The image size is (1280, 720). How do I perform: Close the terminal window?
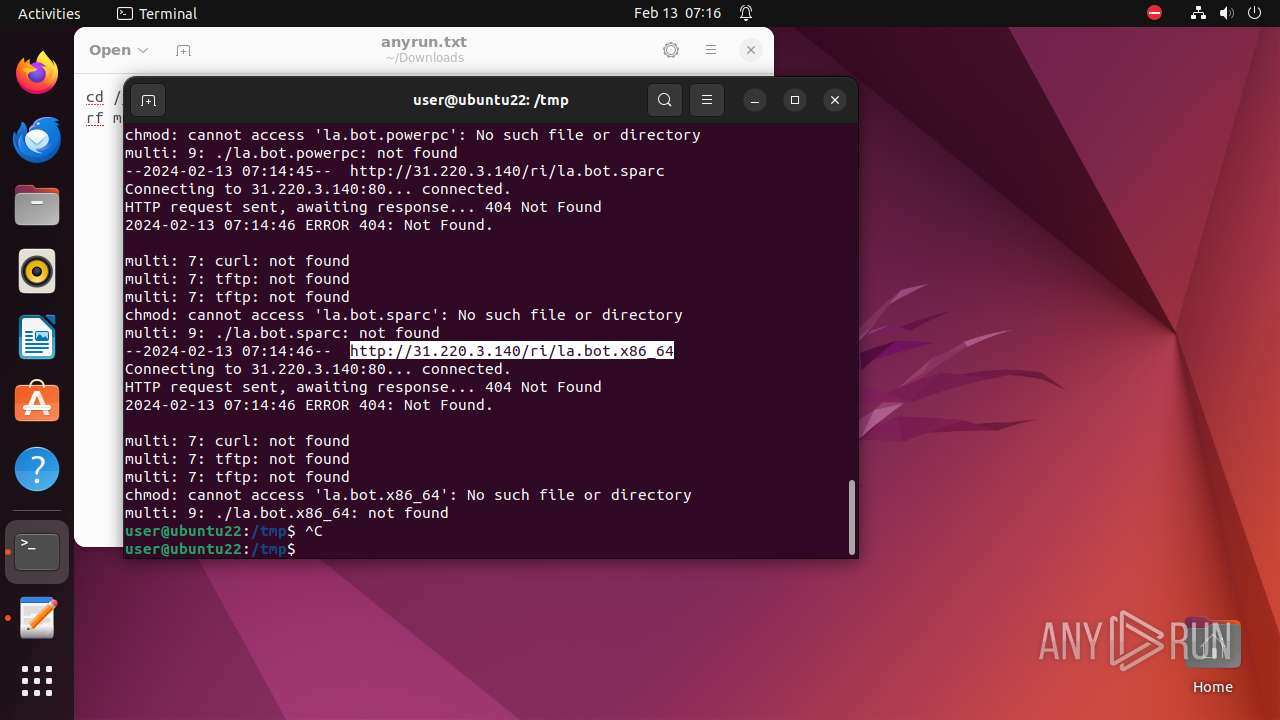(835, 100)
